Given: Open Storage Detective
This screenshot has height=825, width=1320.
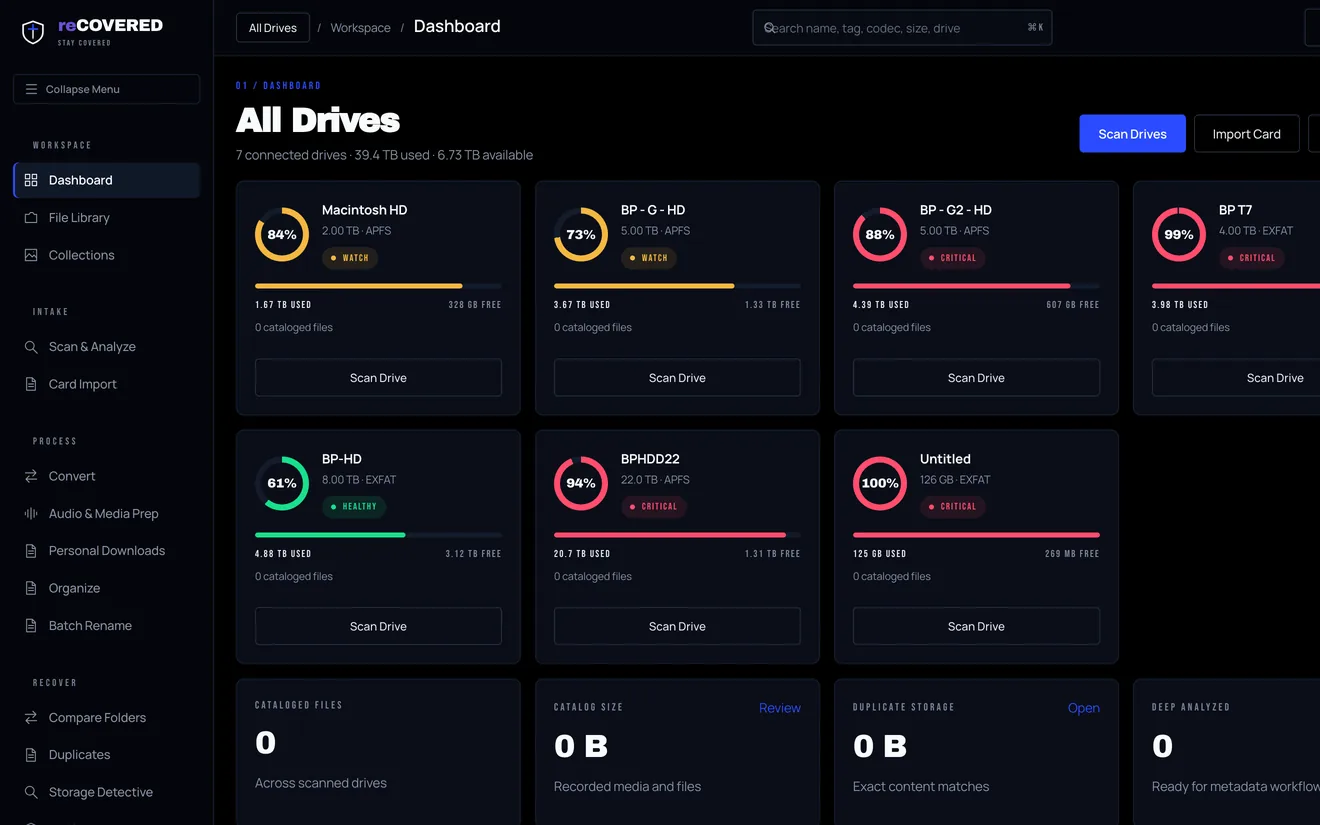Looking at the screenshot, I should [107, 792].
